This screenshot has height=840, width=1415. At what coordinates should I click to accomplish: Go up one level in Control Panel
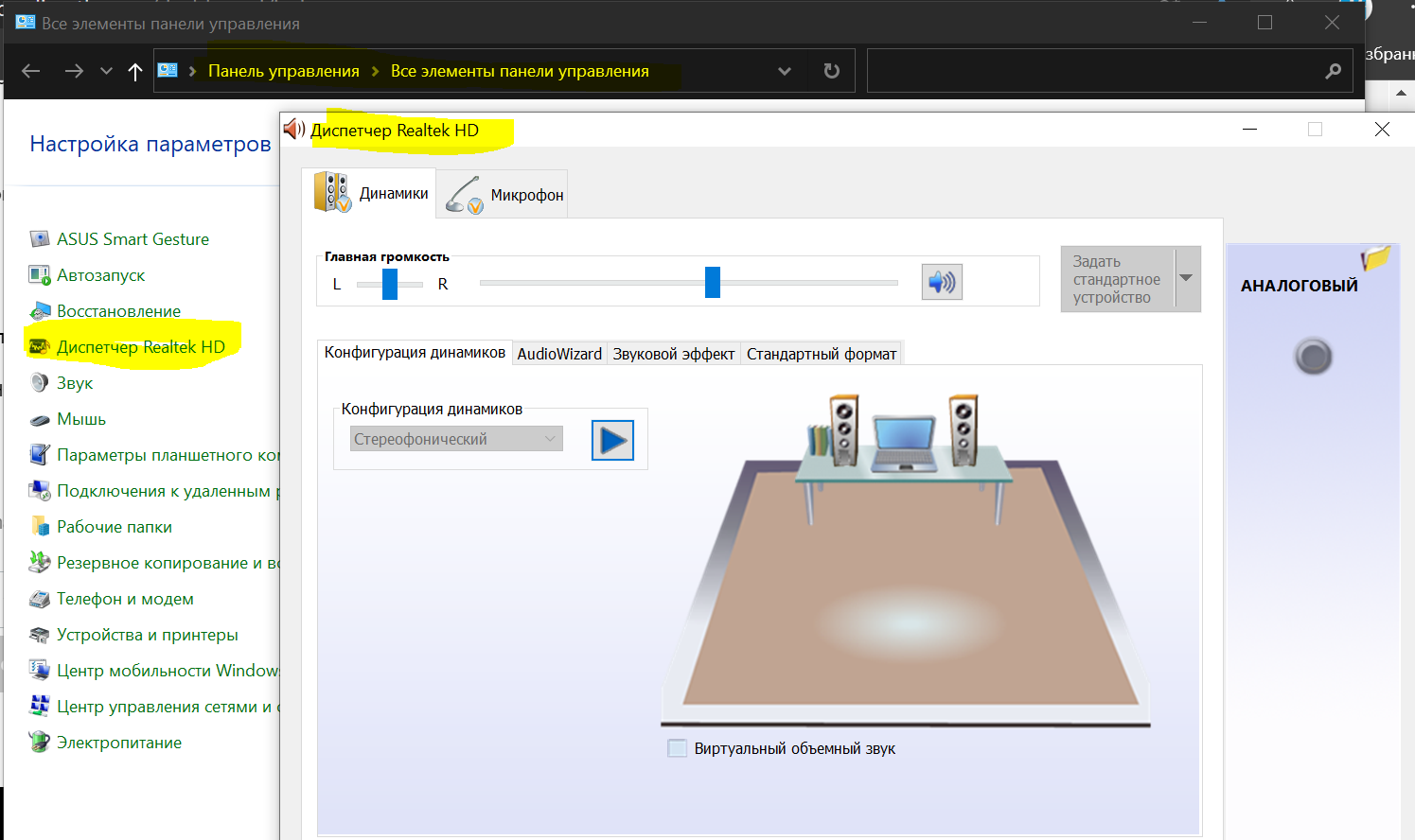pyautogui.click(x=135, y=71)
